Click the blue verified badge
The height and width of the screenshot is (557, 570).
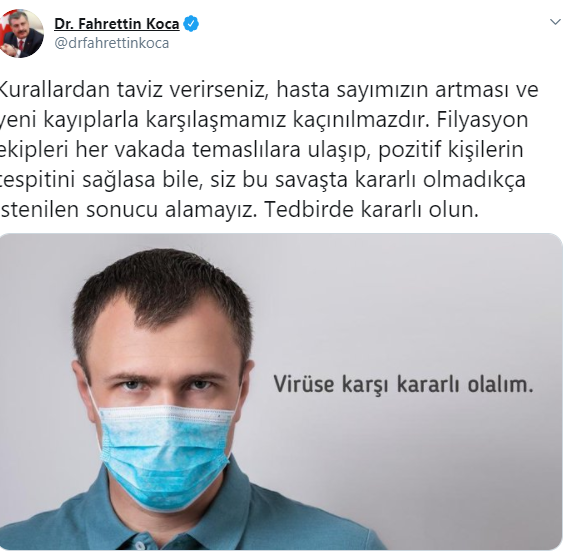pyautogui.click(x=191, y=24)
